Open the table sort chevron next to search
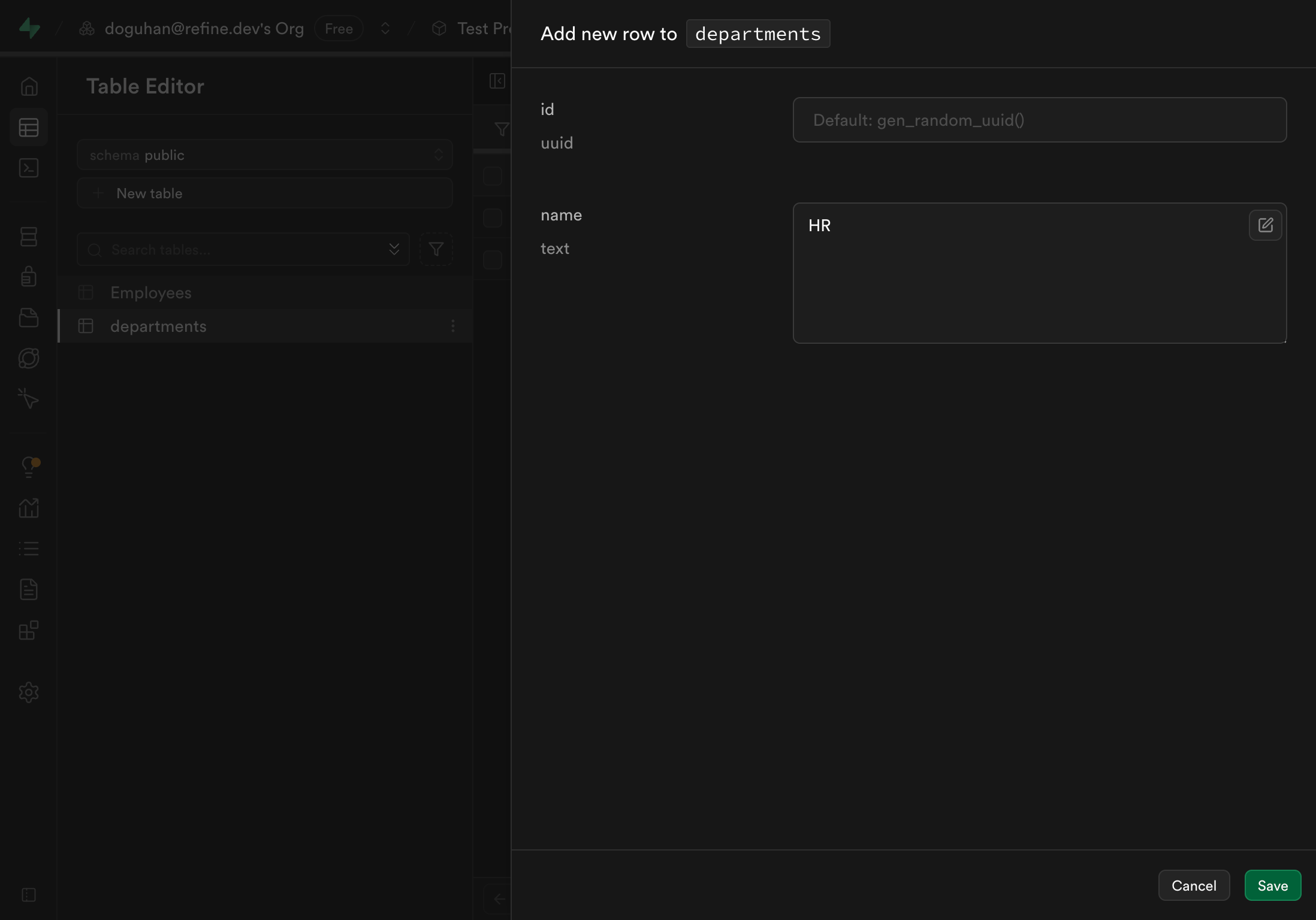 (x=394, y=249)
